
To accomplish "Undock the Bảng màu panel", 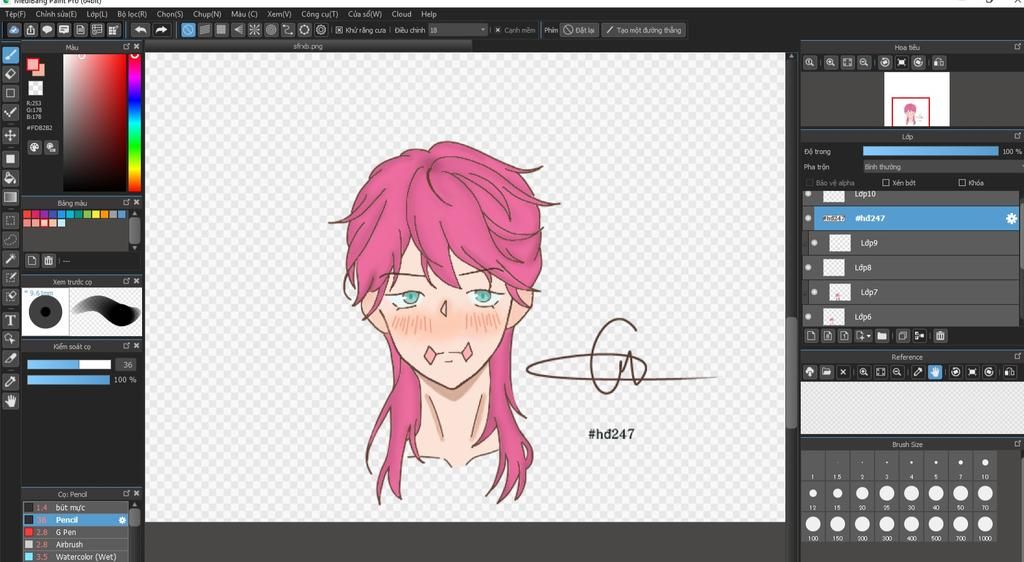I will click(127, 202).
